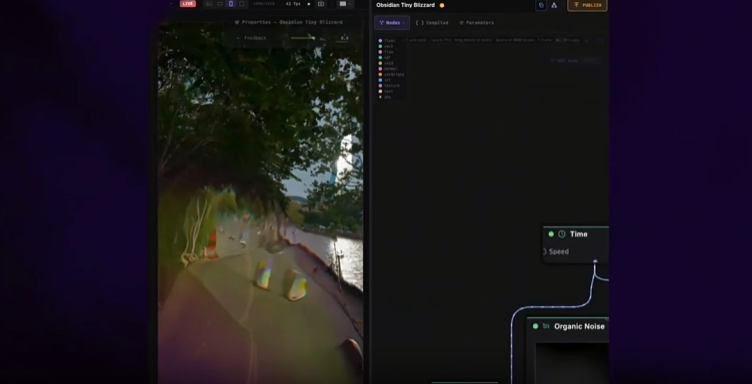
Task: Toggle the Organic Noise node enable dot
Action: coord(535,326)
